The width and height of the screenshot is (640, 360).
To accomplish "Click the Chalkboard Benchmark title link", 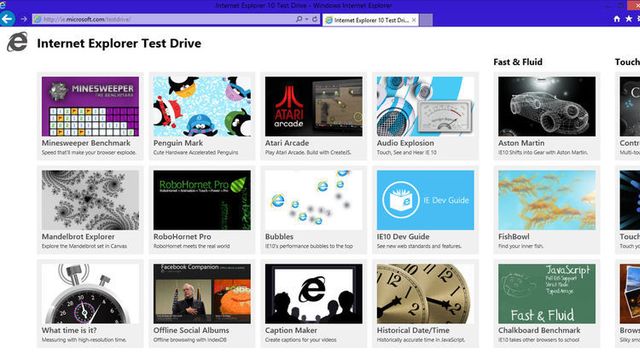I will point(539,330).
